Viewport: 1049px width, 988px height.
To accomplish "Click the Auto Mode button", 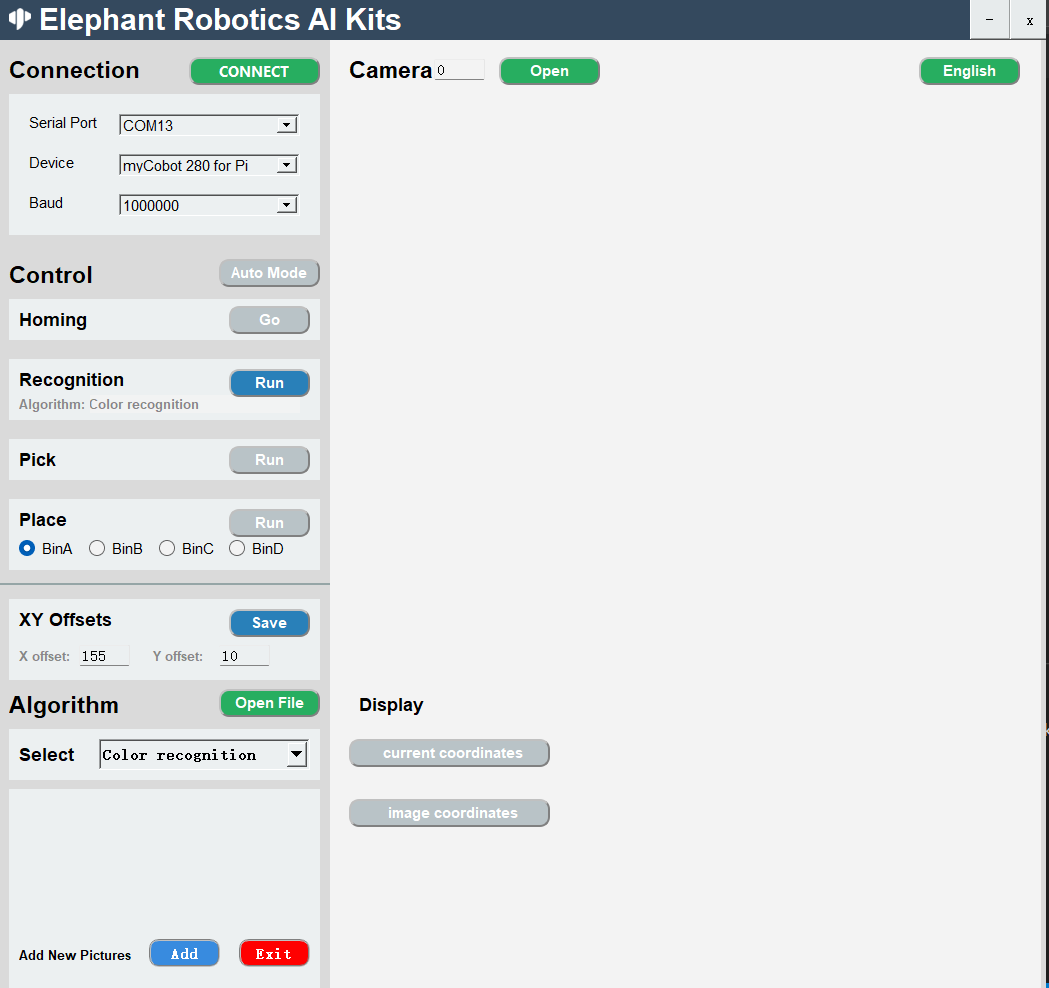I will [x=269, y=273].
